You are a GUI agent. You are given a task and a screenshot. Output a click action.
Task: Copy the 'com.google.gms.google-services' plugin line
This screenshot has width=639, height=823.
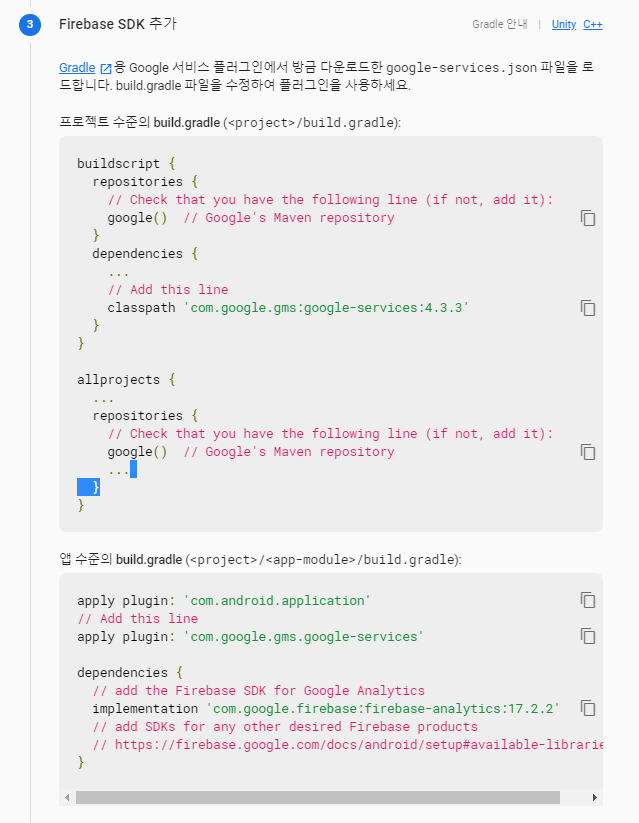[x=588, y=636]
